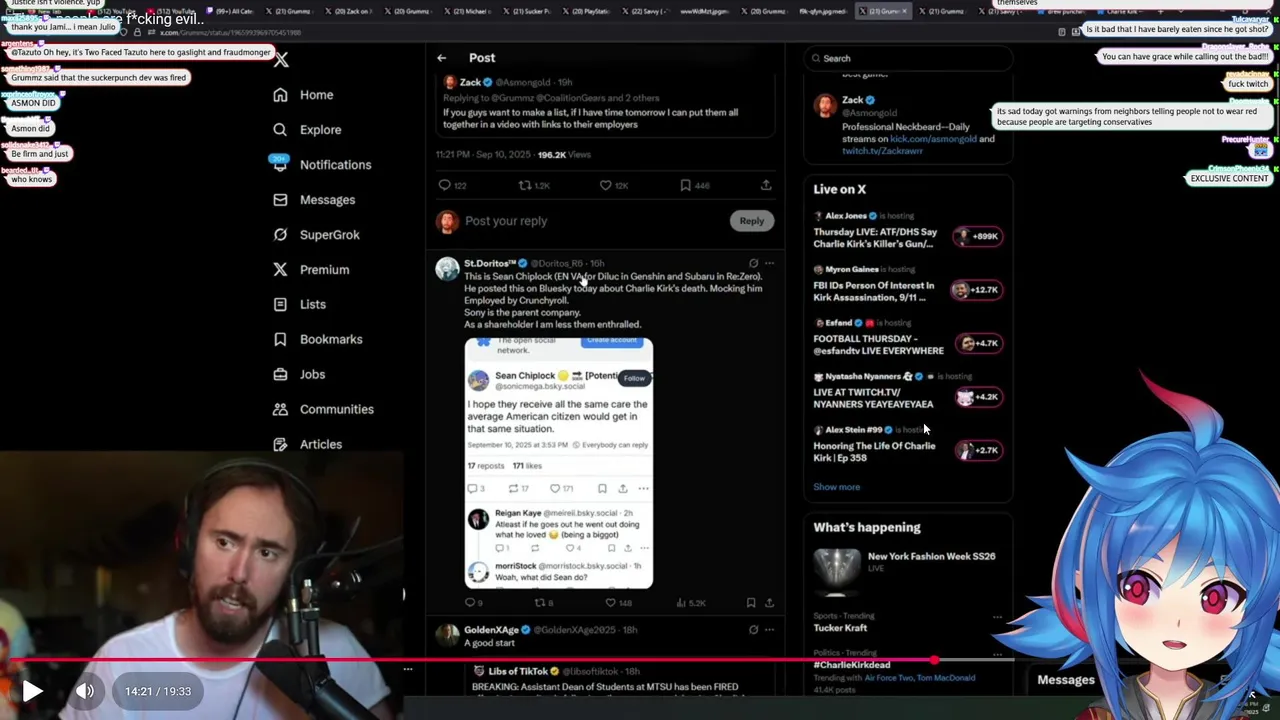1280x720 pixels.
Task: Click the X logo in the sidebar
Action: pyautogui.click(x=281, y=59)
